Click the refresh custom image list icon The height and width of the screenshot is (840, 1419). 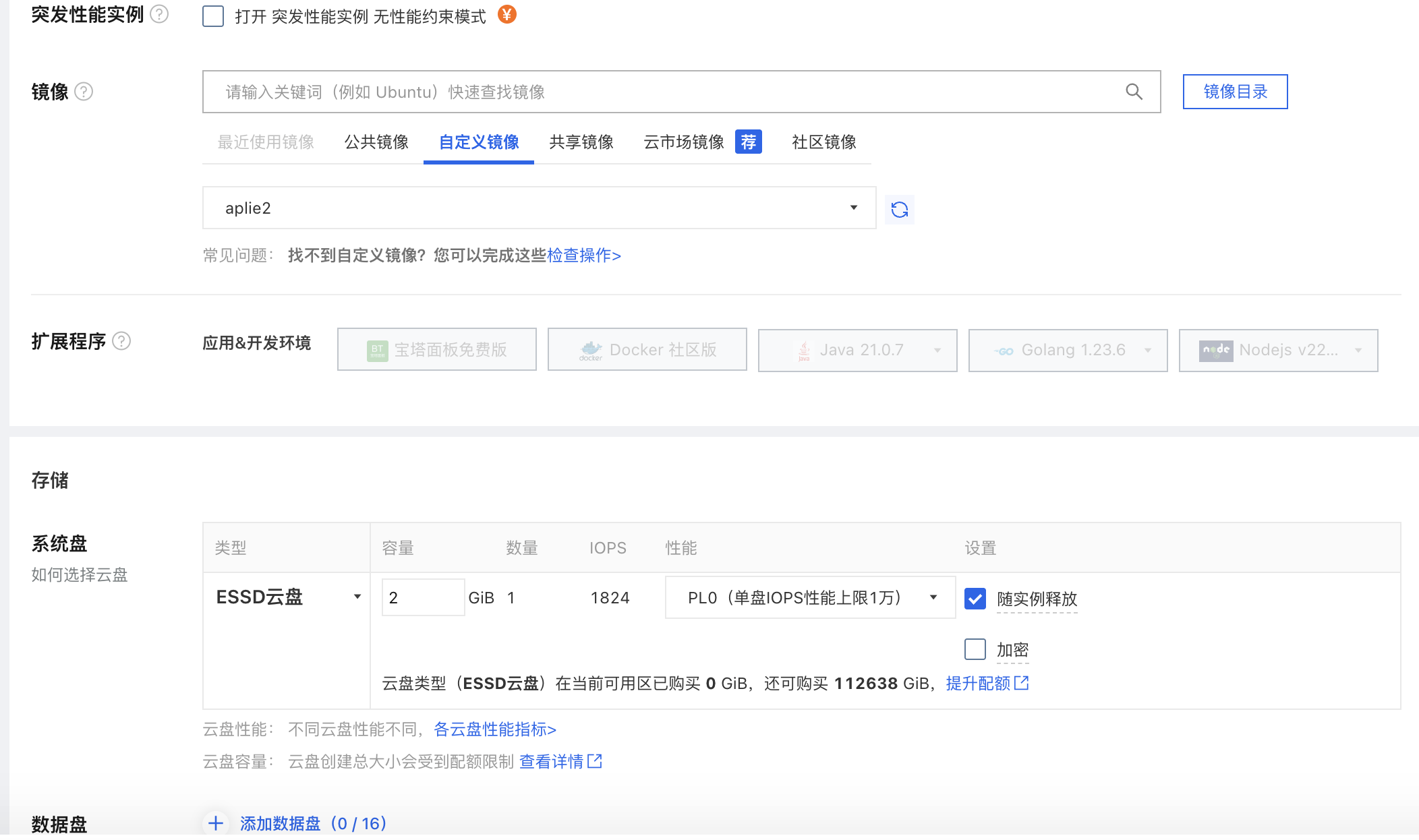coord(899,210)
